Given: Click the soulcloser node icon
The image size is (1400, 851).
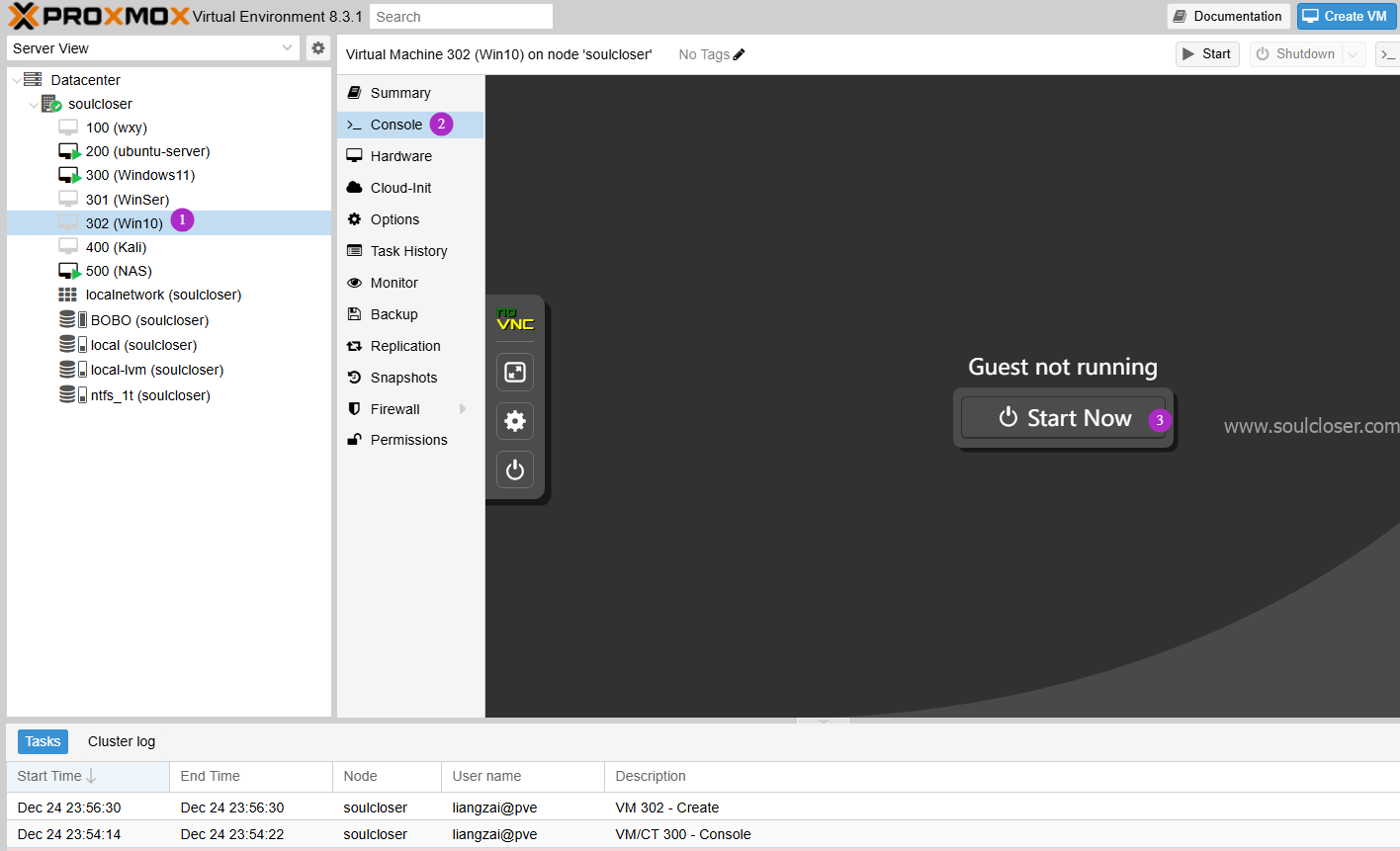Looking at the screenshot, I should tap(51, 104).
